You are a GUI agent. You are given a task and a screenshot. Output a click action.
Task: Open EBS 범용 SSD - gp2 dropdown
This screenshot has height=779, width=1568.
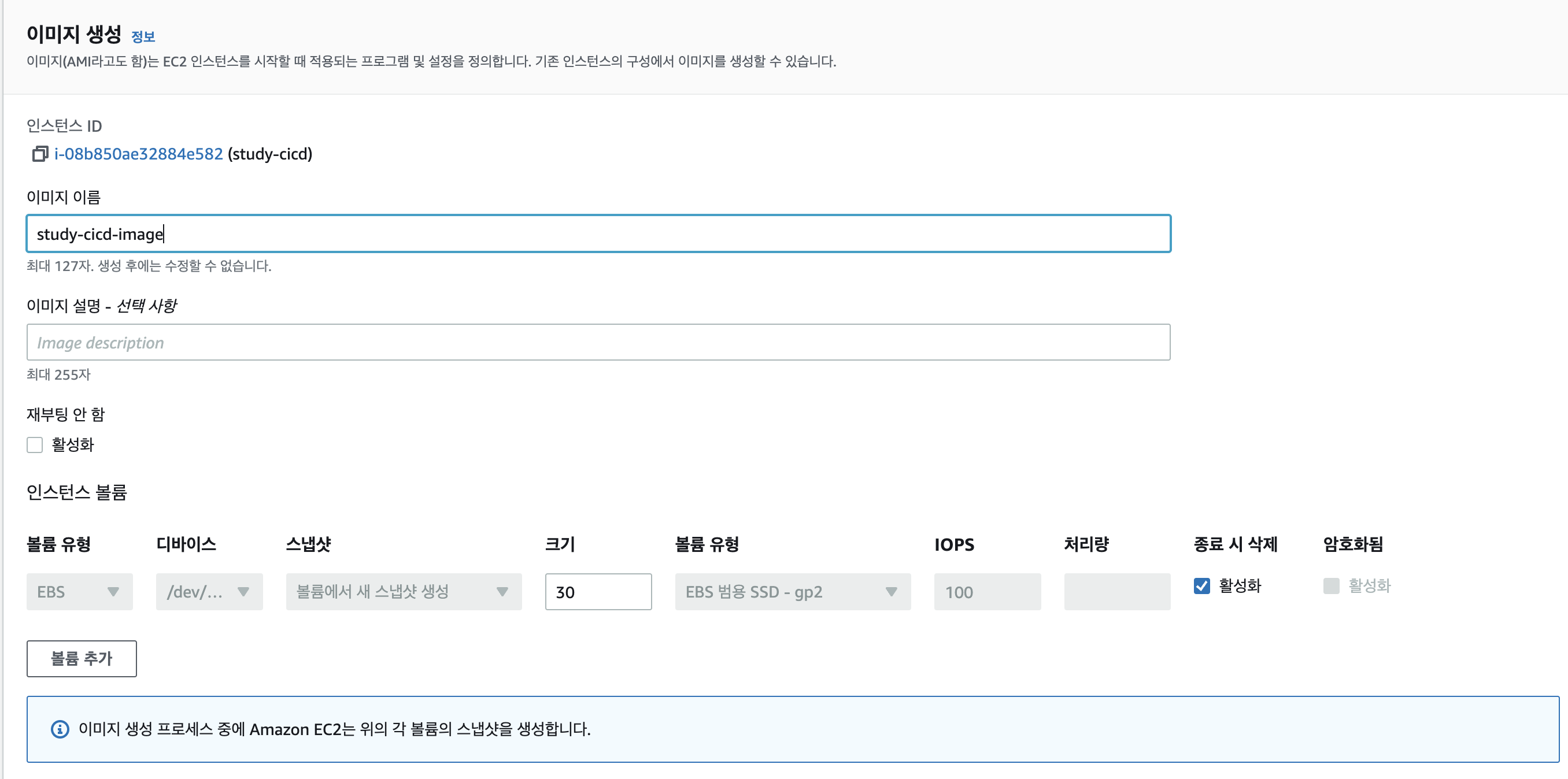[x=792, y=592]
